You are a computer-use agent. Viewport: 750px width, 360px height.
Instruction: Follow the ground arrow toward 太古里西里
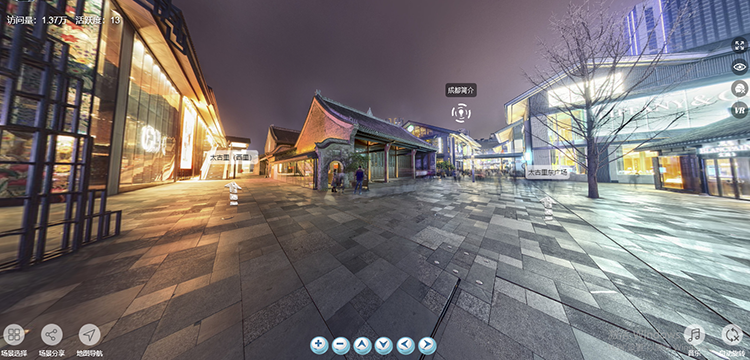[x=233, y=193]
